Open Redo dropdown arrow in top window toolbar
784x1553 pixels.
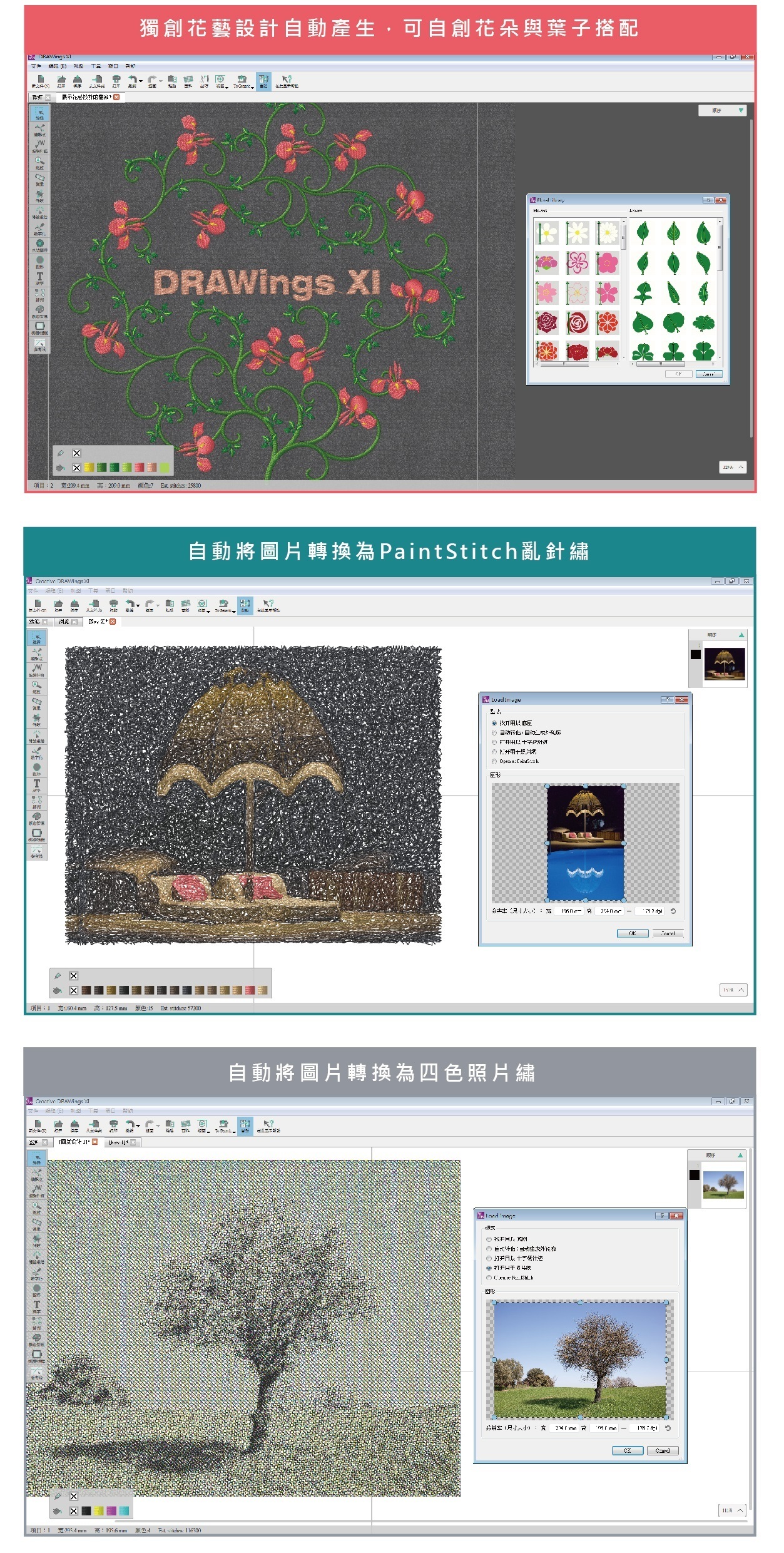pyautogui.click(x=161, y=81)
